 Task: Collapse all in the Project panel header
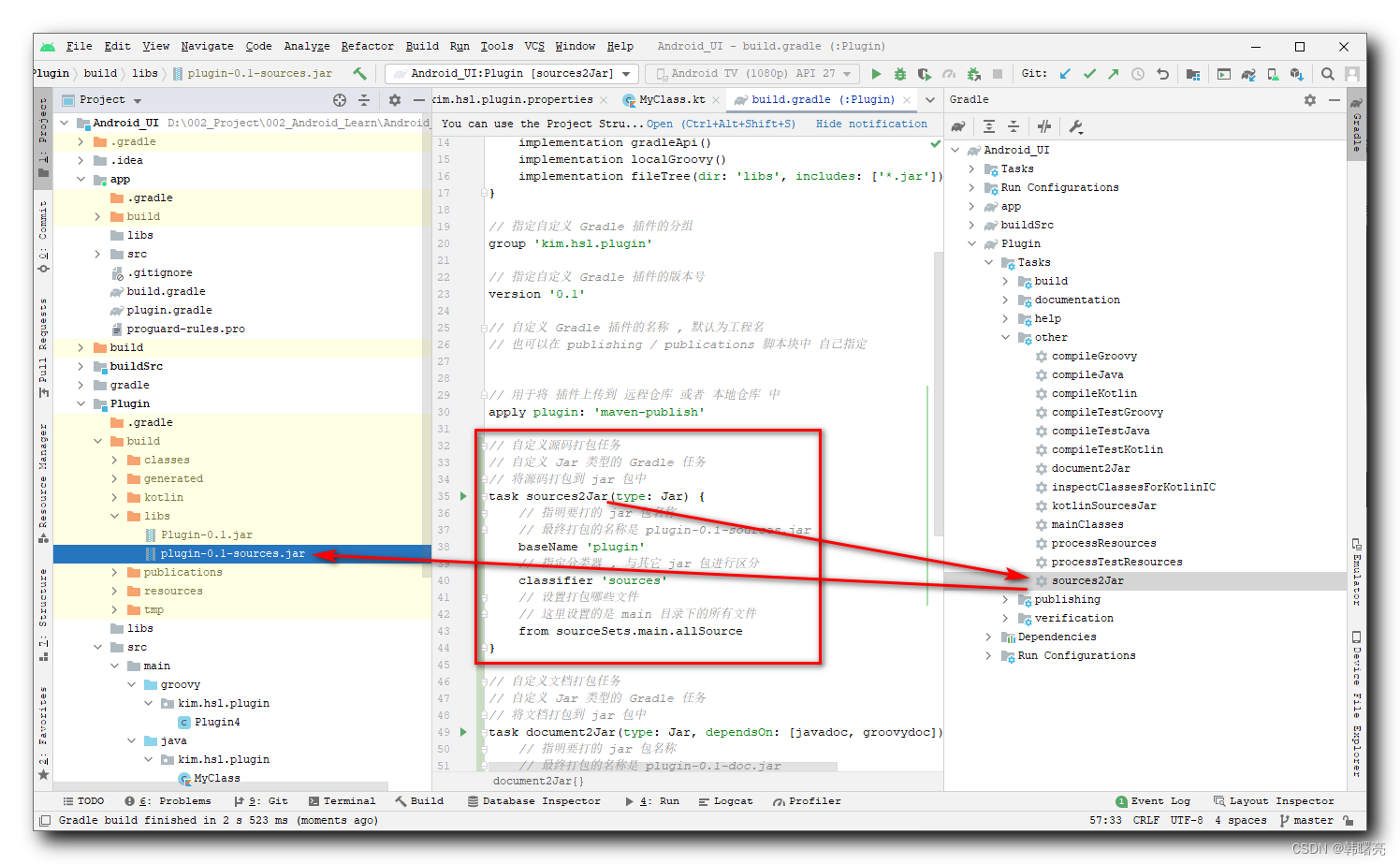364,100
